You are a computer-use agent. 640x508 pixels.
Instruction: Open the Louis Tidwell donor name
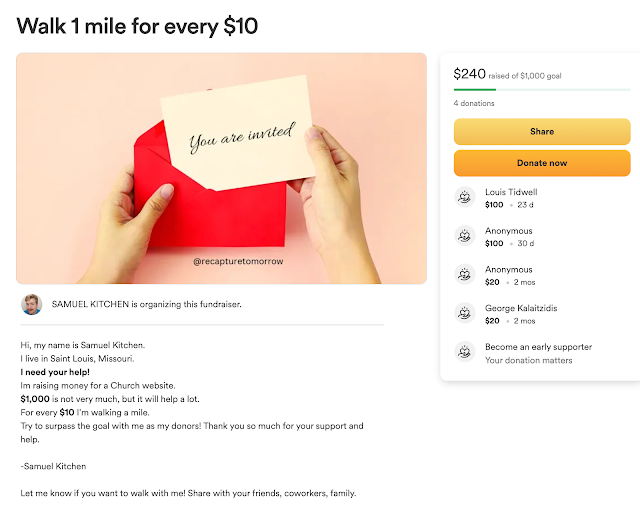pos(511,192)
